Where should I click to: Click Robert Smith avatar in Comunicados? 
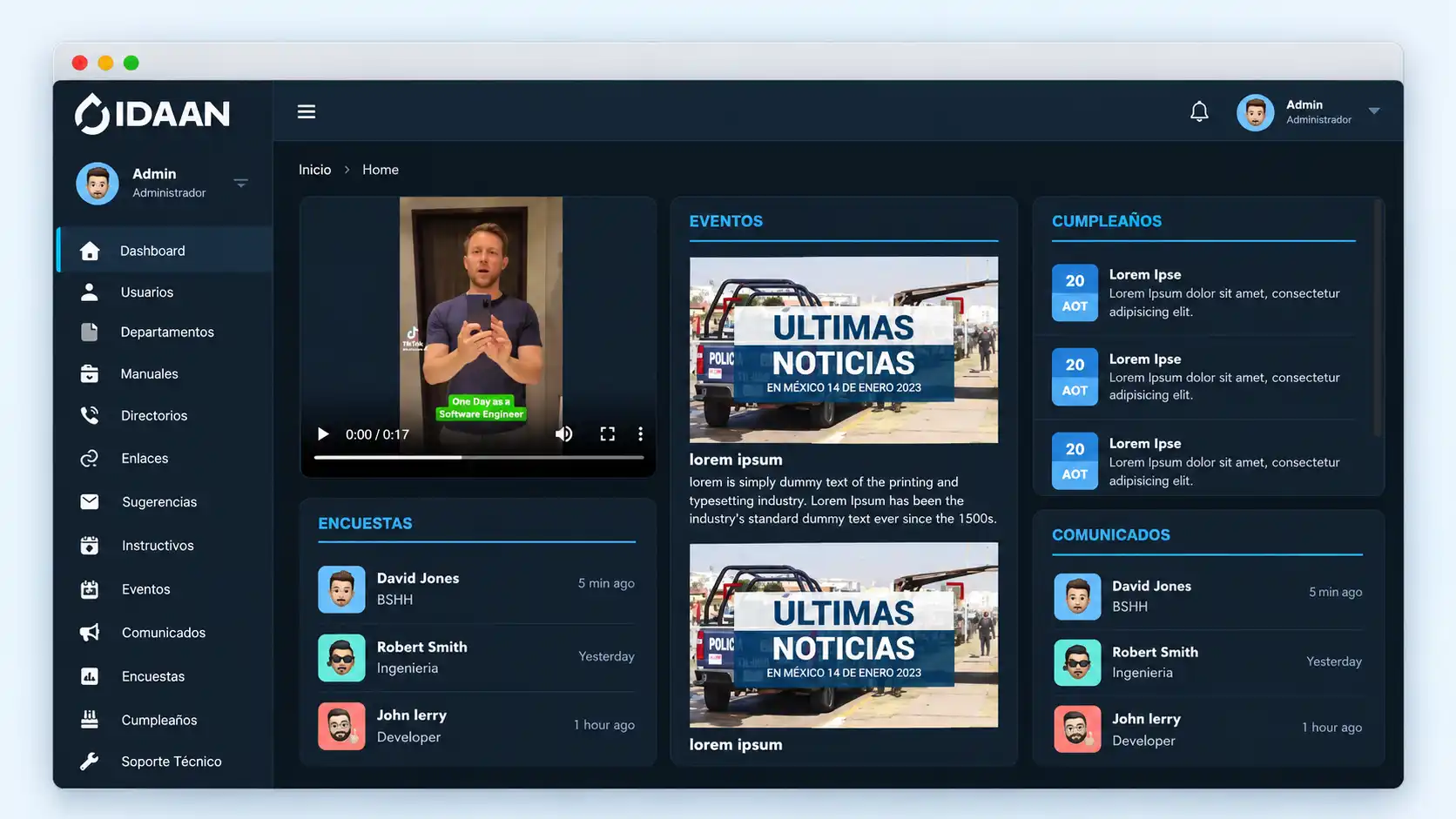[x=1077, y=662]
